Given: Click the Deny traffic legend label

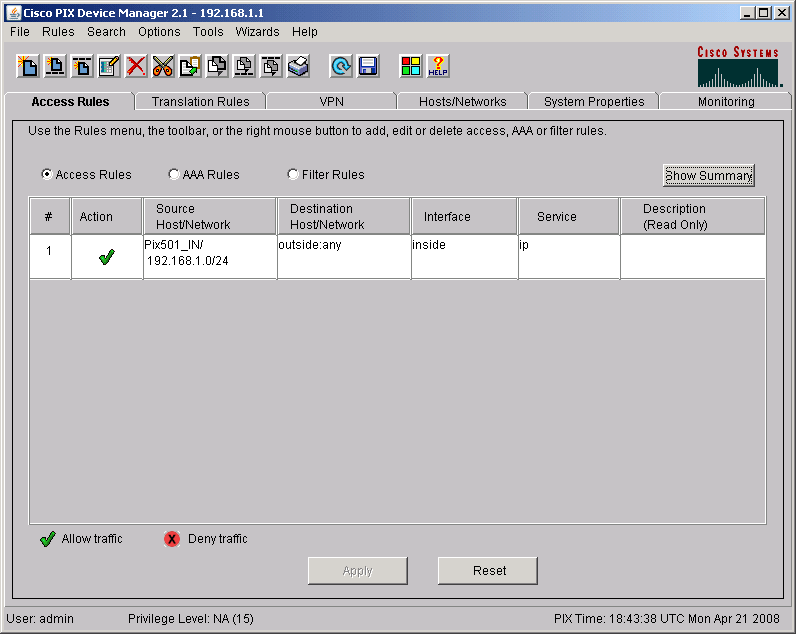Looking at the screenshot, I should tap(218, 539).
